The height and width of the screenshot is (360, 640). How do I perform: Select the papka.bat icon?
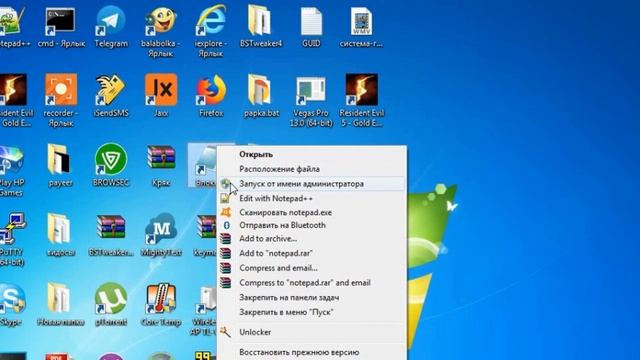(261, 90)
